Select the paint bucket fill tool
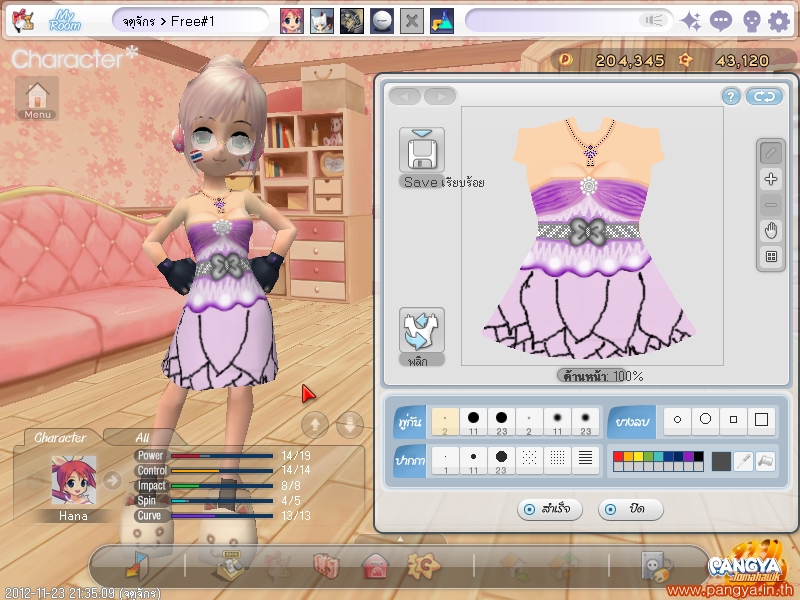This screenshot has width=800, height=600. [x=766, y=461]
